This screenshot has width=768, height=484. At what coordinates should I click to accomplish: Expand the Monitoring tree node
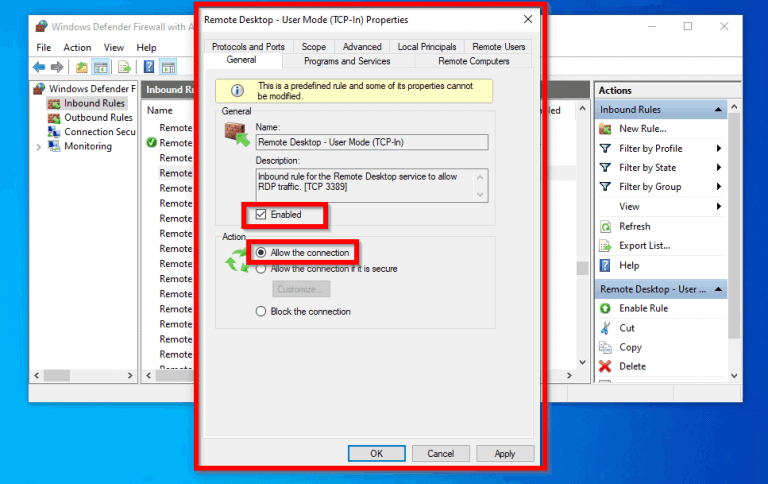39,147
